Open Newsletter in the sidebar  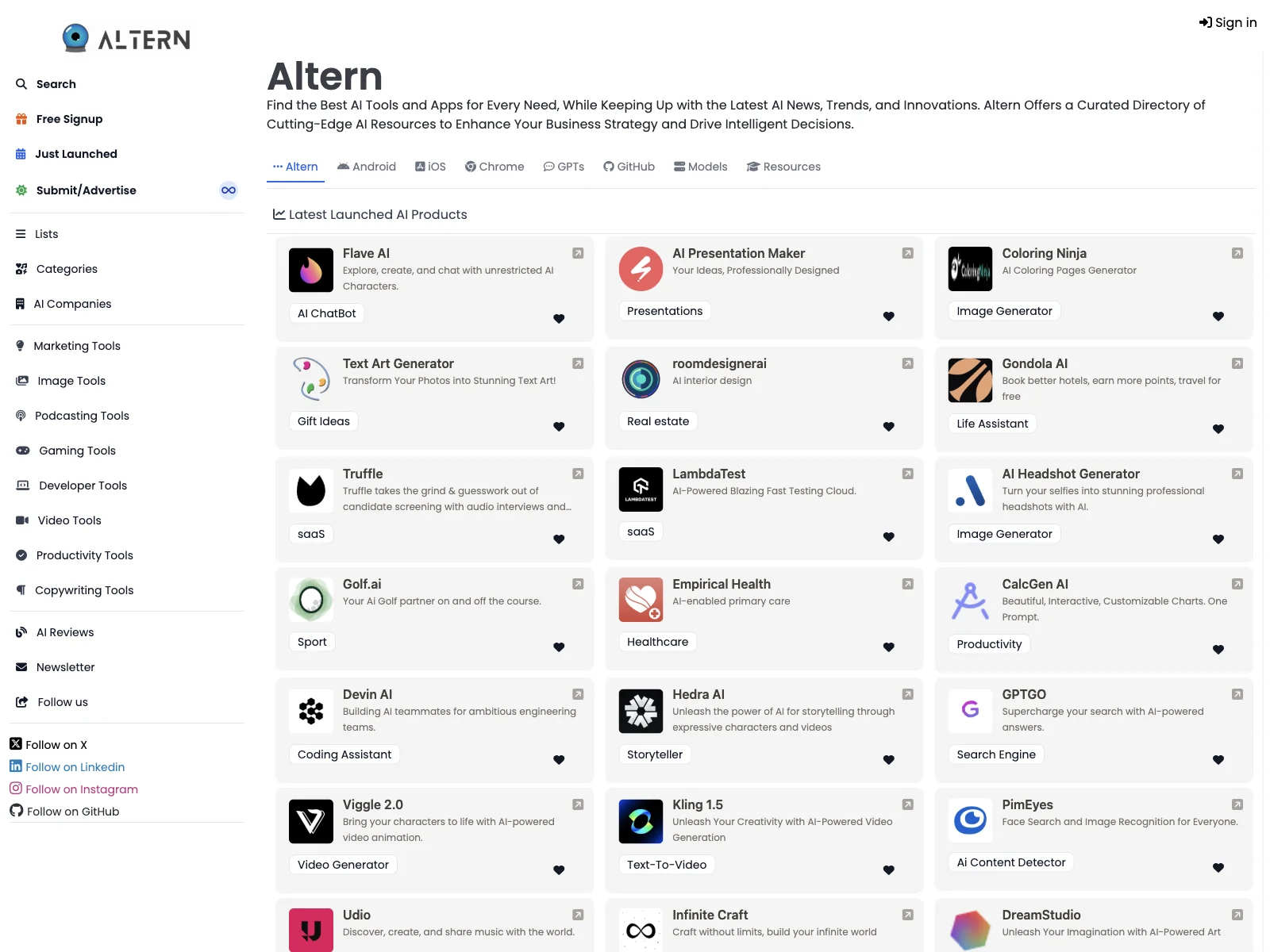[x=56, y=667]
